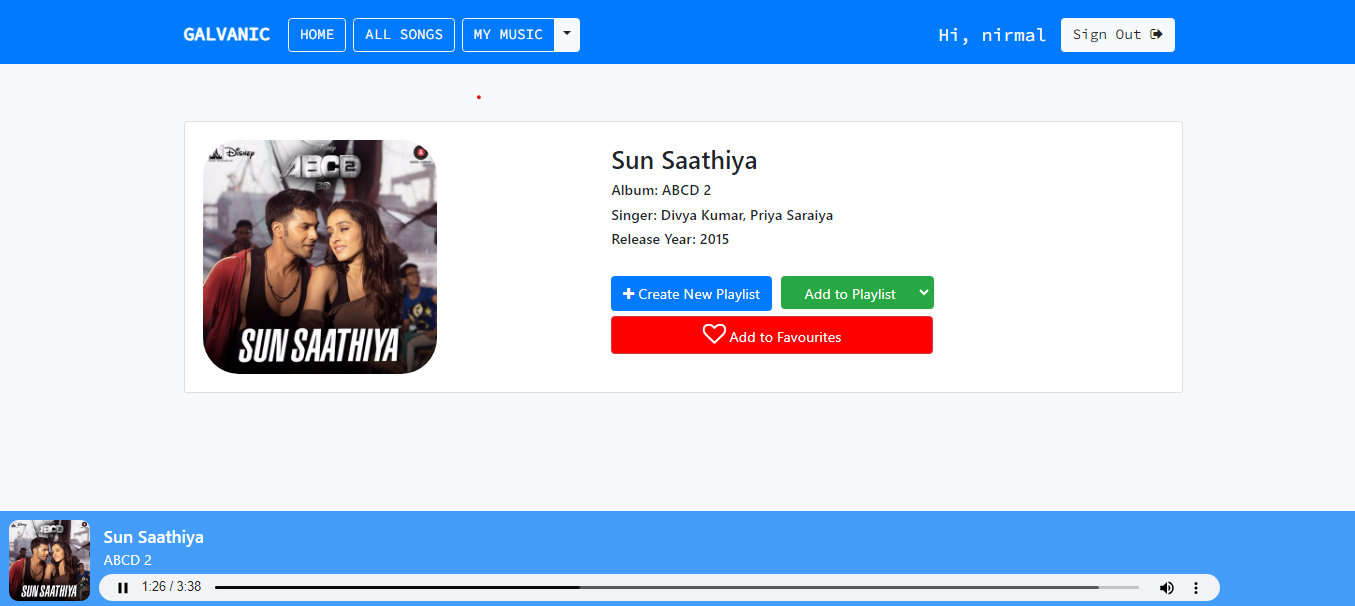This screenshot has height=606, width=1355.
Task: Click the Sun Saathiya song title heading
Action: point(684,160)
